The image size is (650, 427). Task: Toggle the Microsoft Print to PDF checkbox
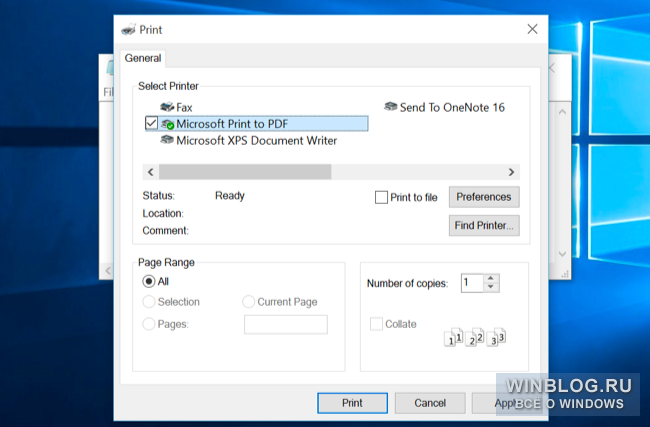(151, 123)
